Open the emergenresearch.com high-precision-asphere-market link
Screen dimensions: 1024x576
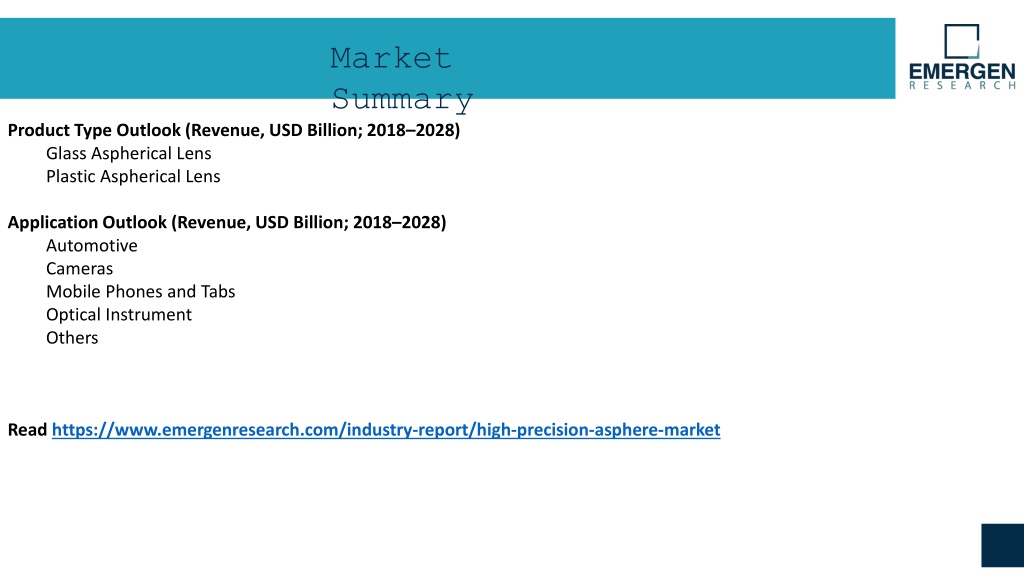coord(386,430)
